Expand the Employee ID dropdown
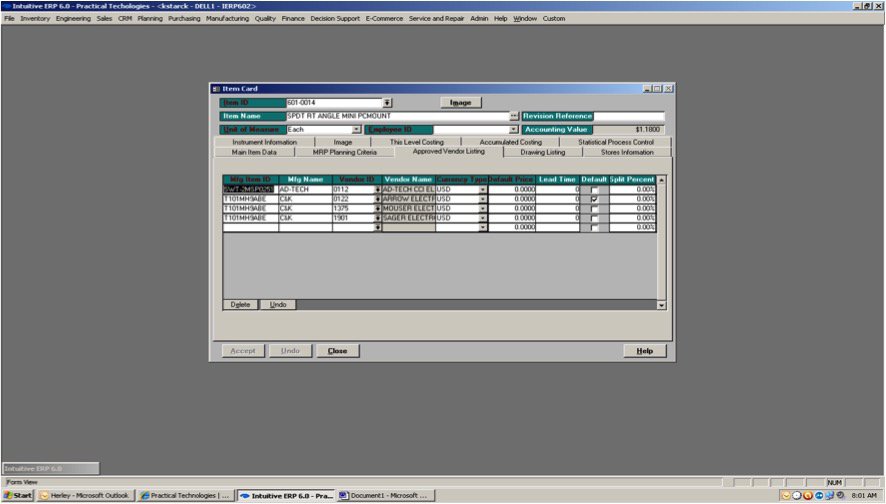This screenshot has width=886, height=504. (x=514, y=129)
